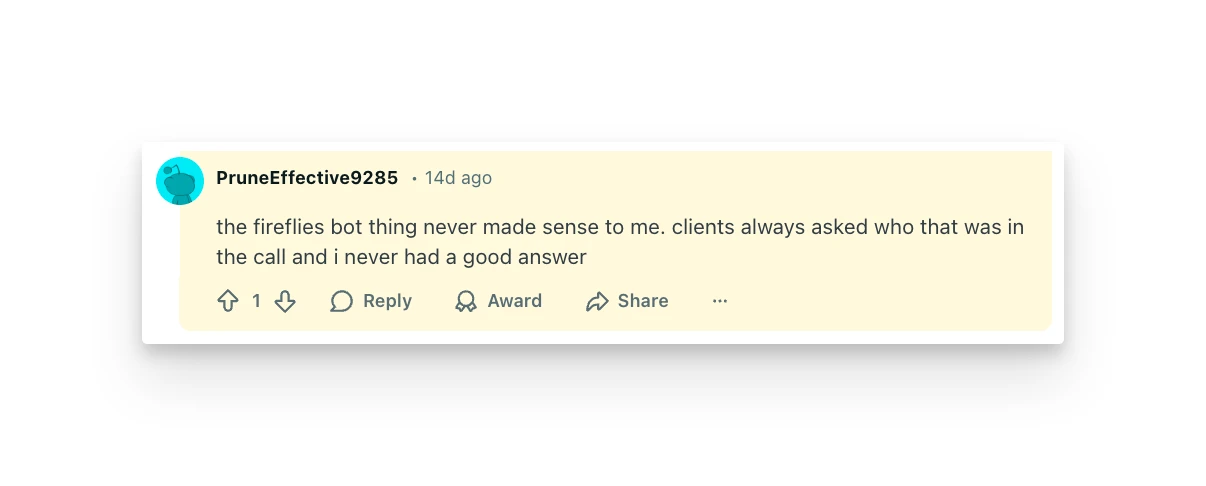The width and height of the screenshot is (1206, 486).
Task: Open the "14d ago" timestamp permalink
Action: click(458, 178)
